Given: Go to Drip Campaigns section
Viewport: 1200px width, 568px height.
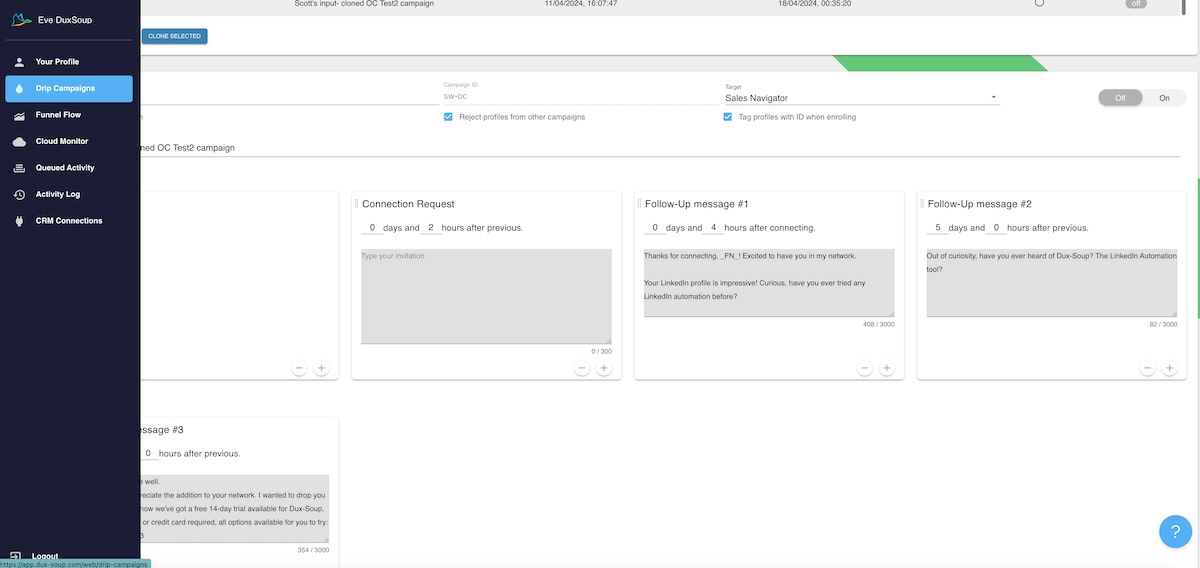Looking at the screenshot, I should pyautogui.click(x=69, y=88).
